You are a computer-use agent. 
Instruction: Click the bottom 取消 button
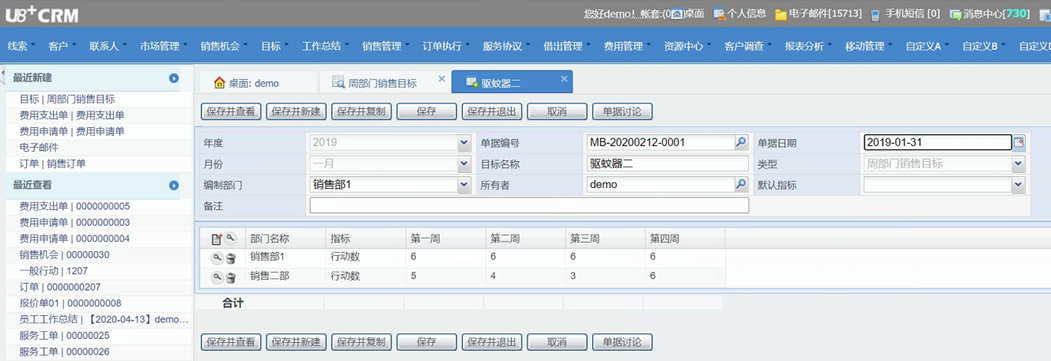(x=557, y=342)
